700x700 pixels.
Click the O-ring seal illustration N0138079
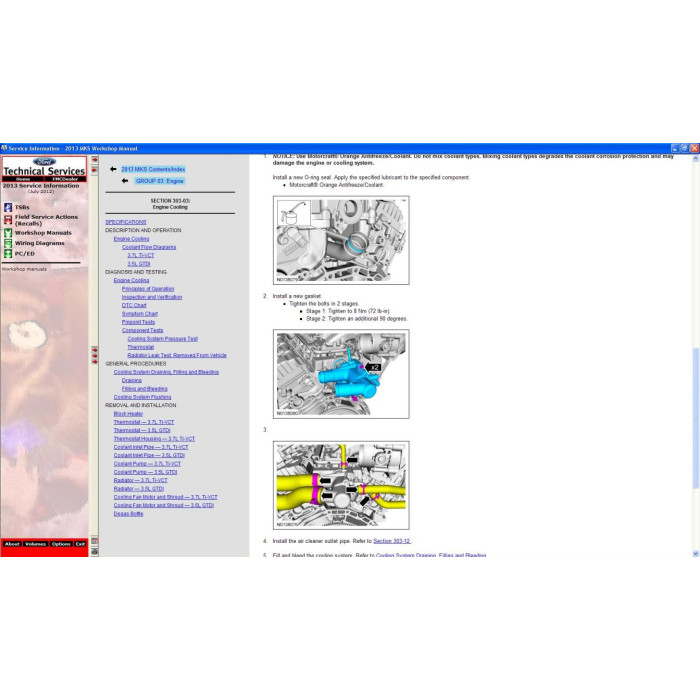(341, 240)
